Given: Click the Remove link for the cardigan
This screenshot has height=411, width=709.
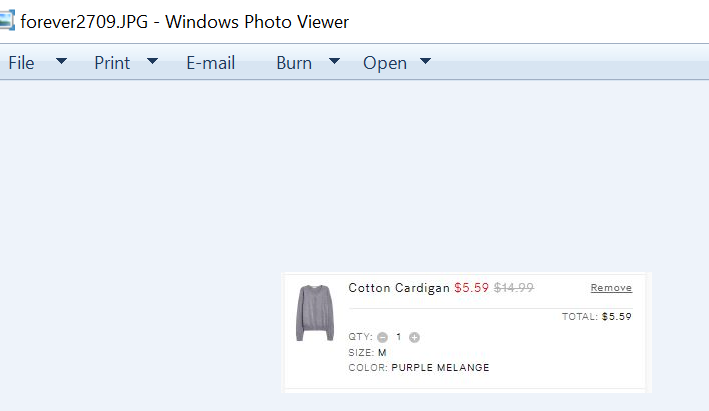Looking at the screenshot, I should point(611,288).
